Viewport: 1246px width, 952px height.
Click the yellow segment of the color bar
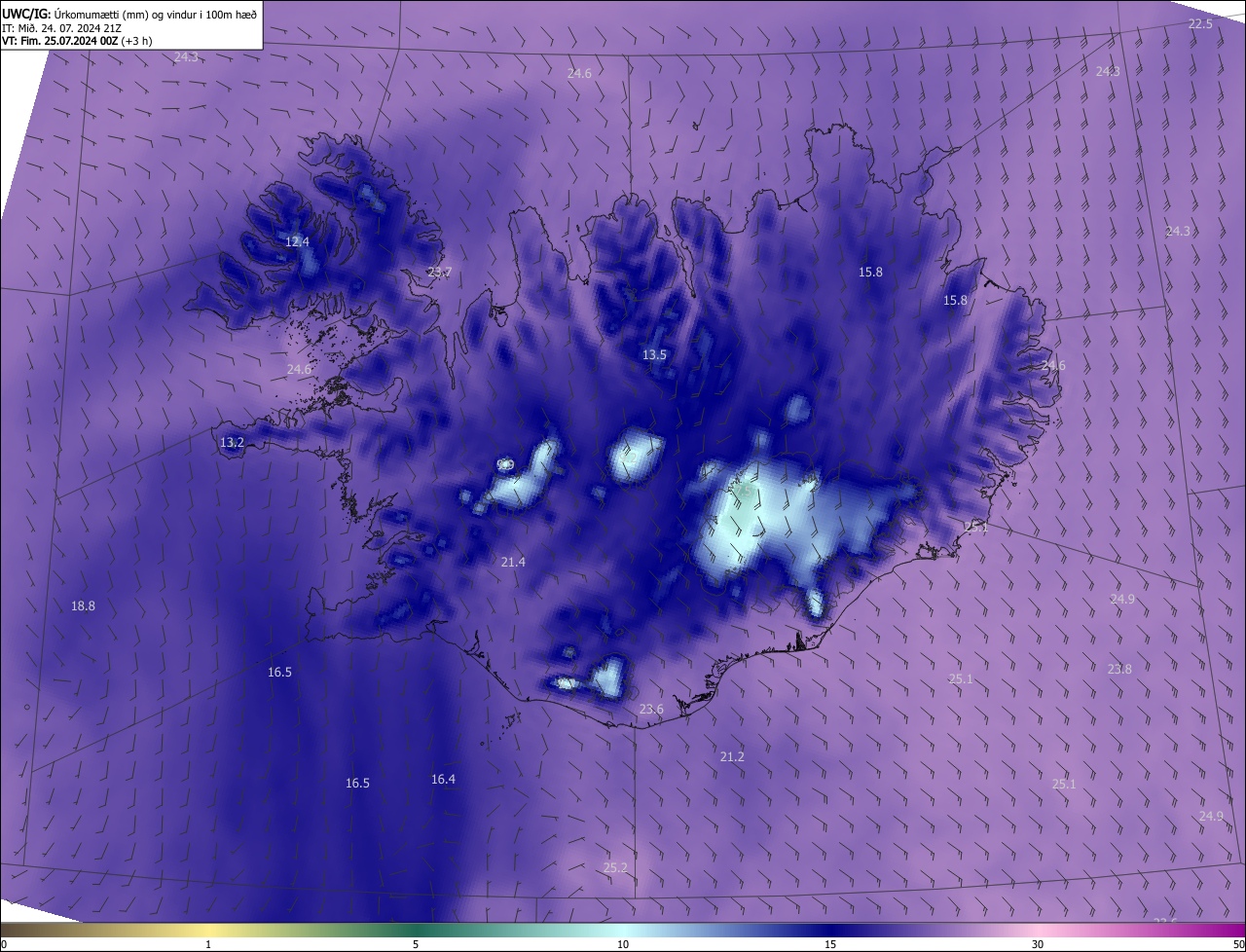click(209, 930)
